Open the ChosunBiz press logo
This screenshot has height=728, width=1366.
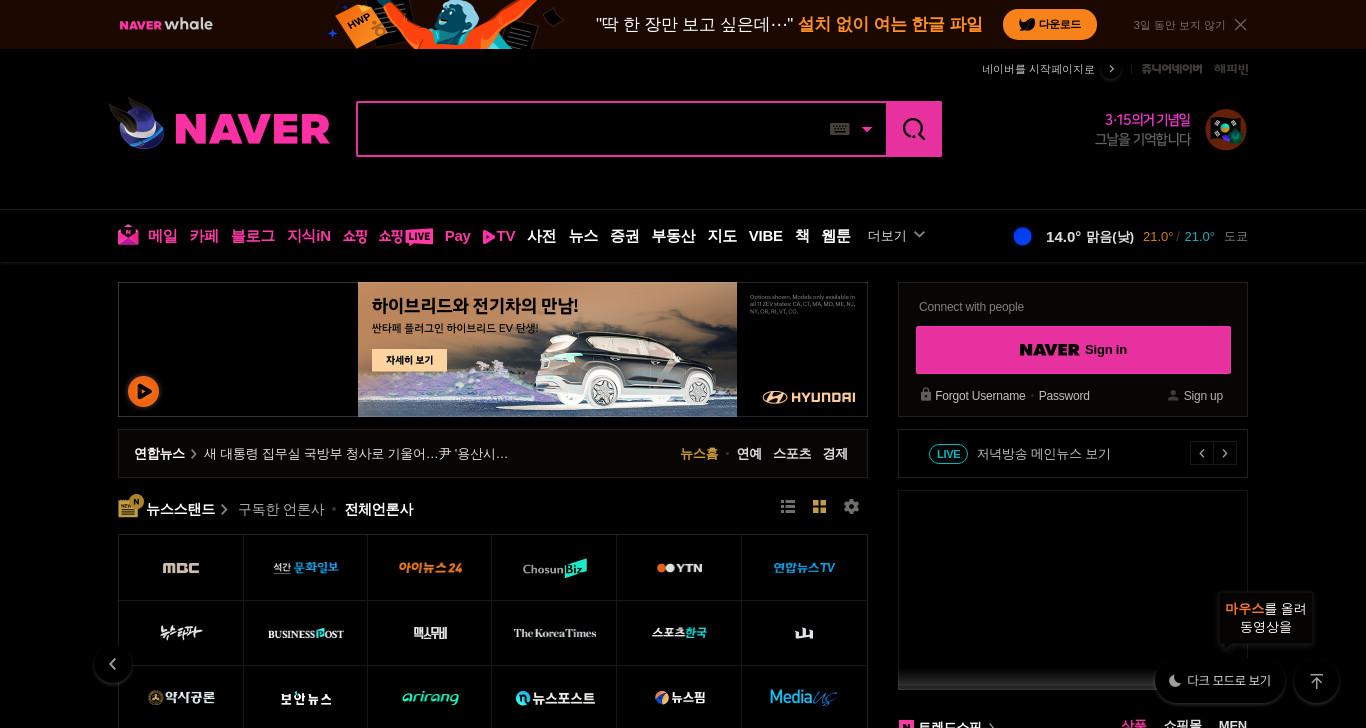coord(555,568)
